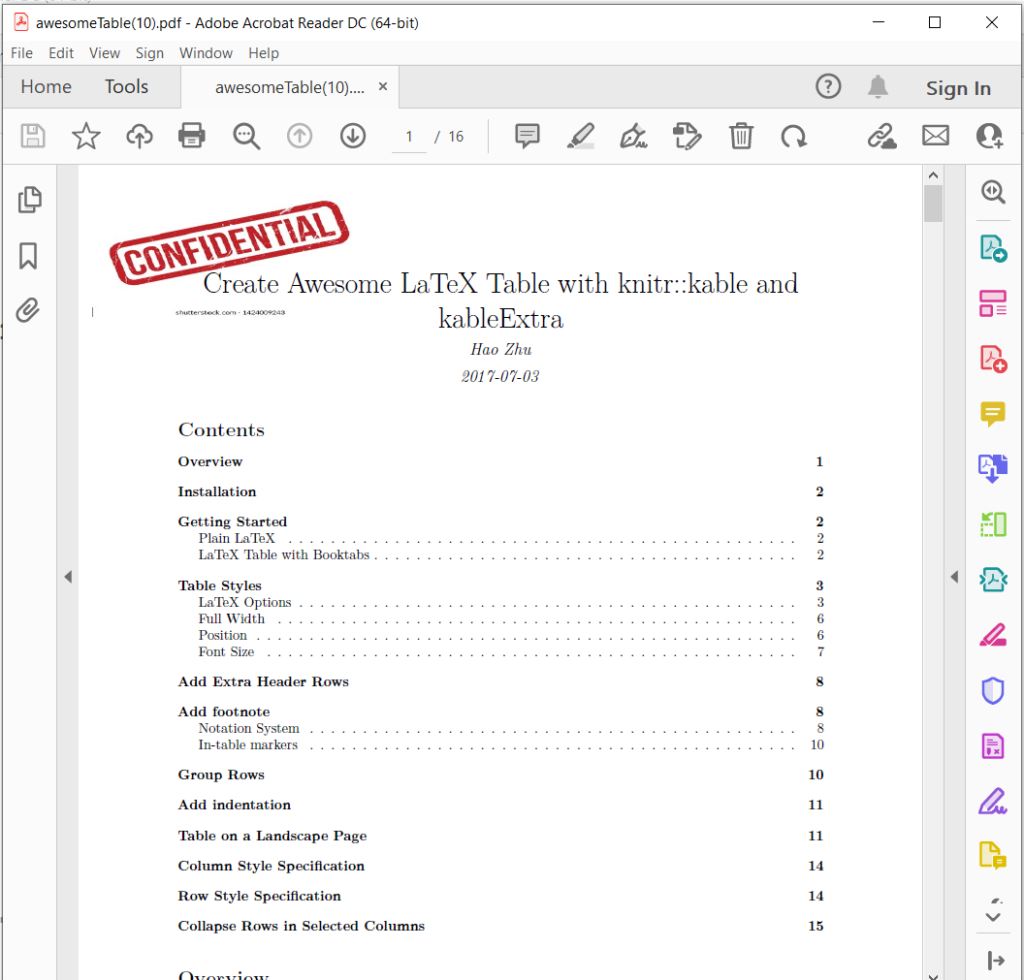View document attachments

click(29, 310)
